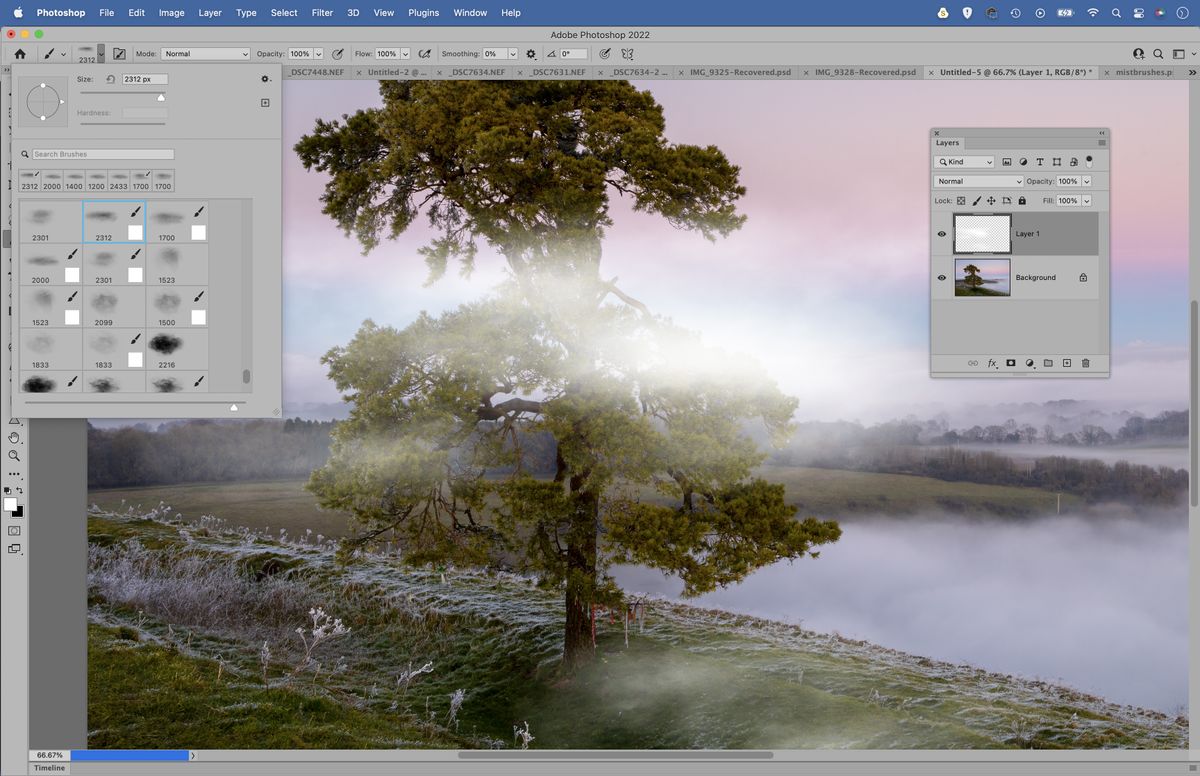1200x776 pixels.
Task: Delete a layer using the trash icon
Action: click(x=1085, y=363)
